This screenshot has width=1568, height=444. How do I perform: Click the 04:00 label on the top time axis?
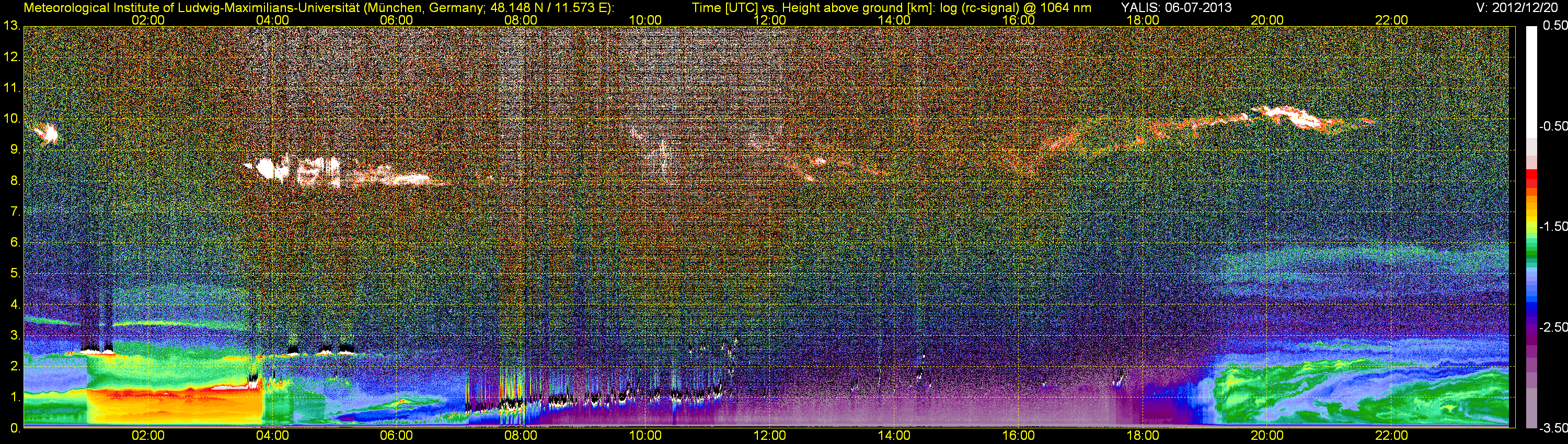click(272, 20)
